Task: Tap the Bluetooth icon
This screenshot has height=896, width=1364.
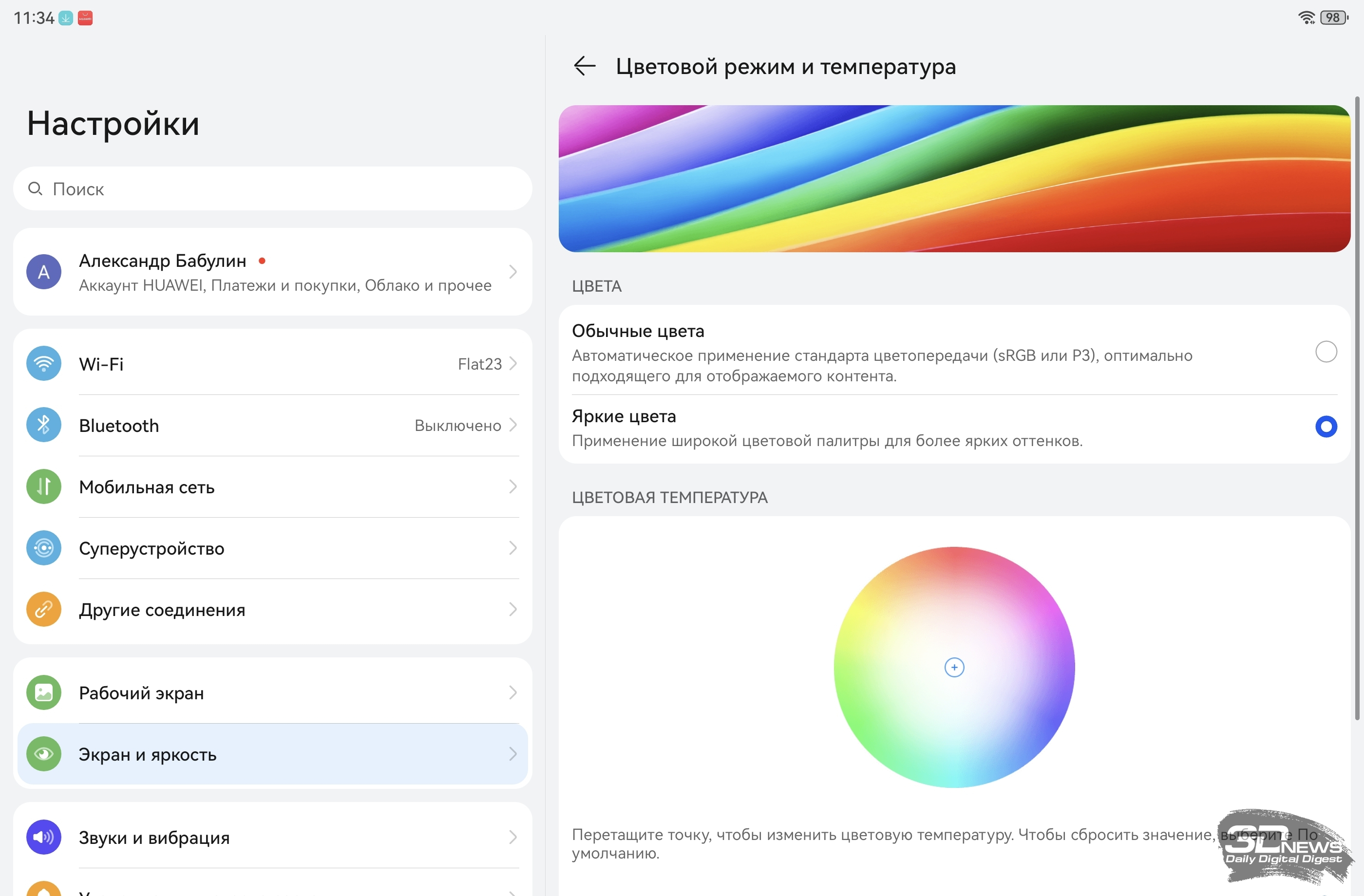Action: (x=43, y=425)
